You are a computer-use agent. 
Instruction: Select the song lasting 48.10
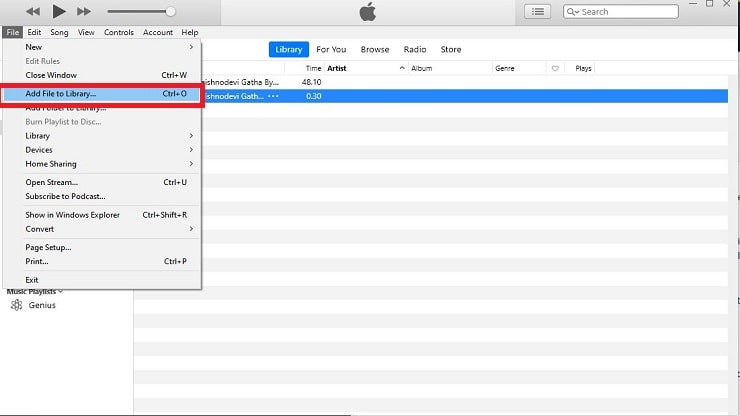465,82
